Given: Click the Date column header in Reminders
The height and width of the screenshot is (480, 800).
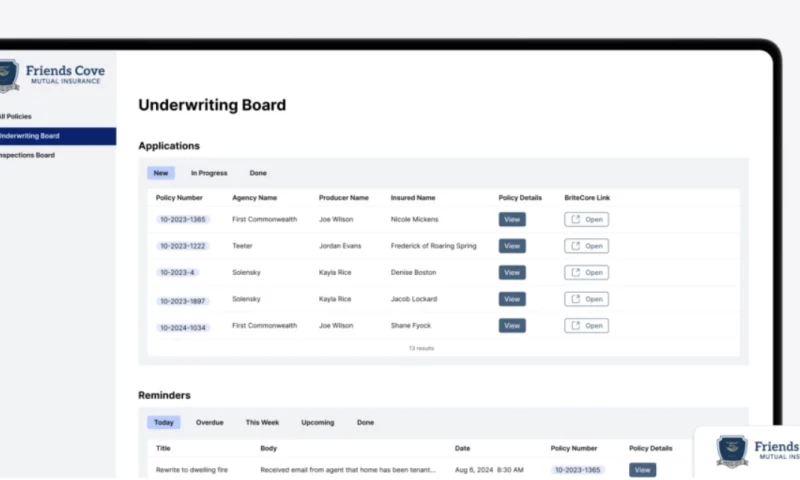Looking at the screenshot, I should click(462, 448).
